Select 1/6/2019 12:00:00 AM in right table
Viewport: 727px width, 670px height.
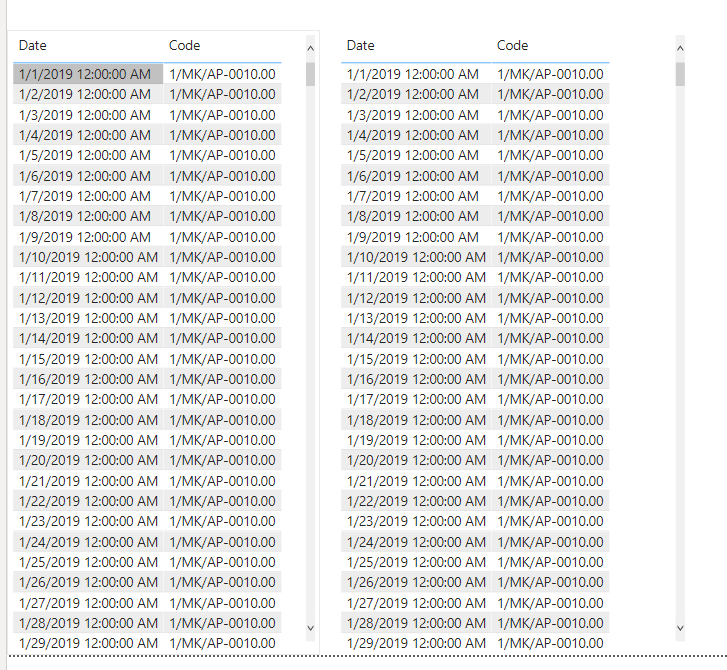coord(416,176)
